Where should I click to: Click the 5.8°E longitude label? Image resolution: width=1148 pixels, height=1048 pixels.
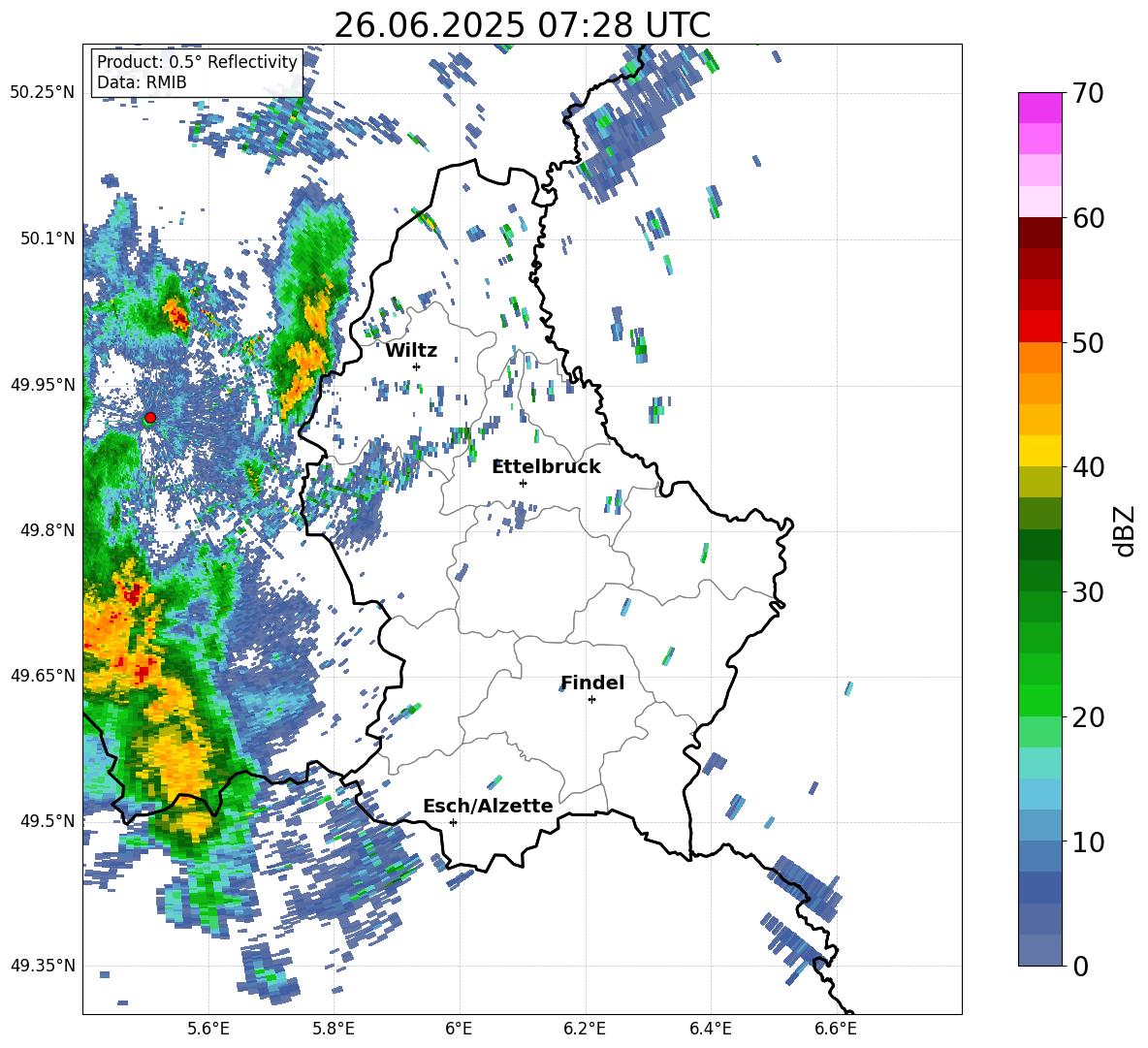pos(334,1029)
